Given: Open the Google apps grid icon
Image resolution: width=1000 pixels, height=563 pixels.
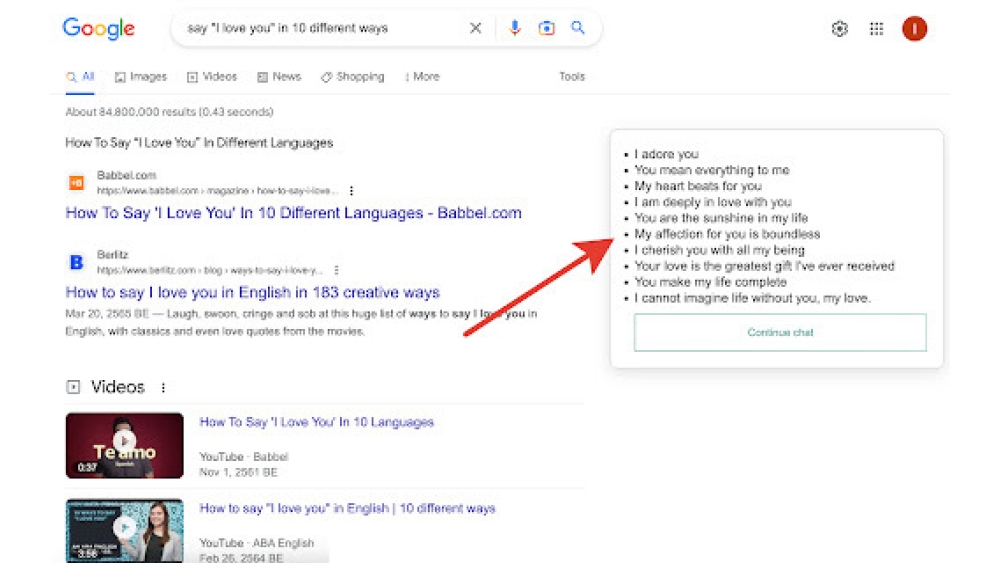Looking at the screenshot, I should [876, 29].
